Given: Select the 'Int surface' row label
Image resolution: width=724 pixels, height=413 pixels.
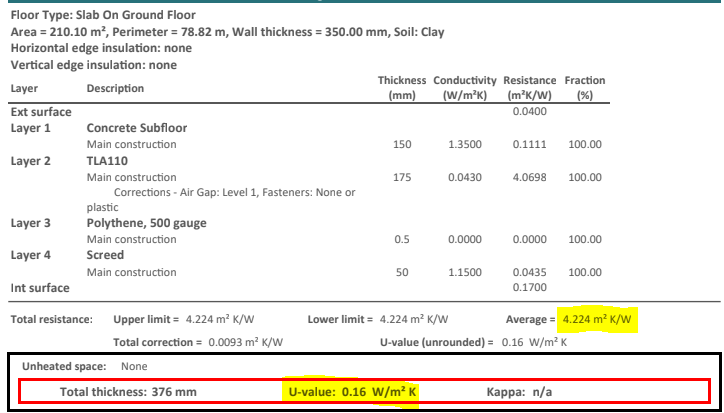Looking at the screenshot, I should pyautogui.click(x=40, y=288).
